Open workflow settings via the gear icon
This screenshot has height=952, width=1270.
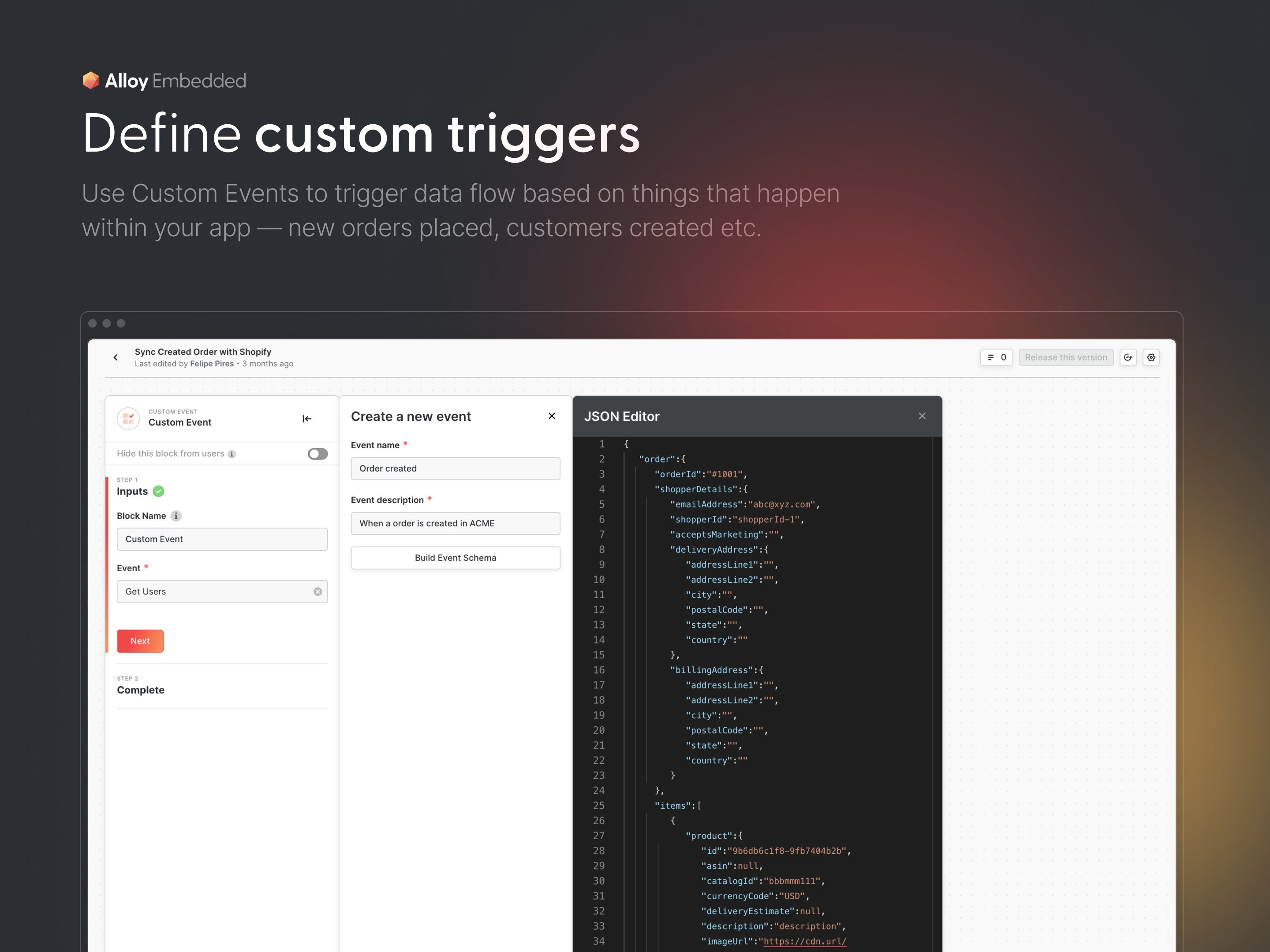(1151, 357)
